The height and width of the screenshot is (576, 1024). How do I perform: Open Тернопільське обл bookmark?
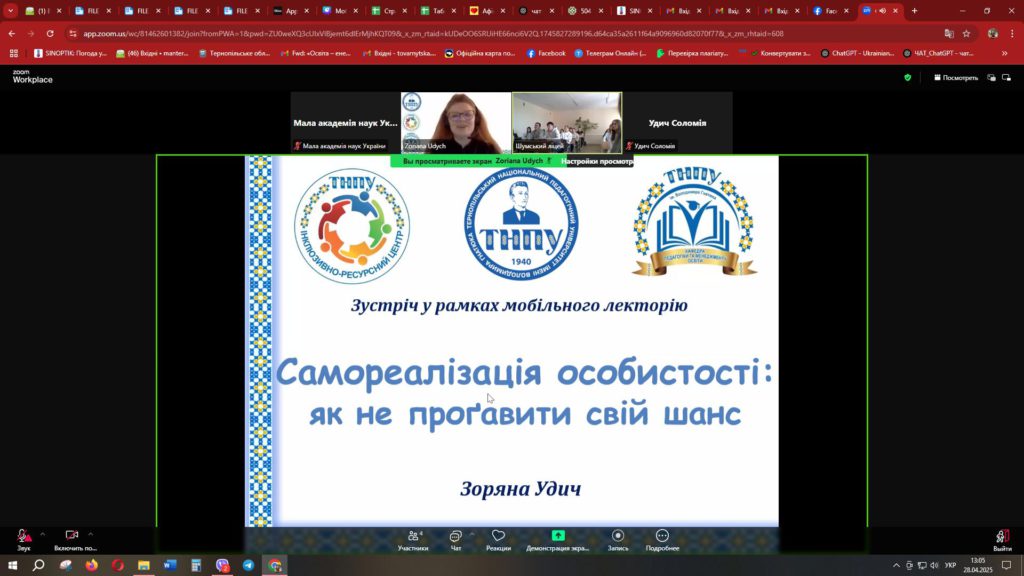pos(234,54)
